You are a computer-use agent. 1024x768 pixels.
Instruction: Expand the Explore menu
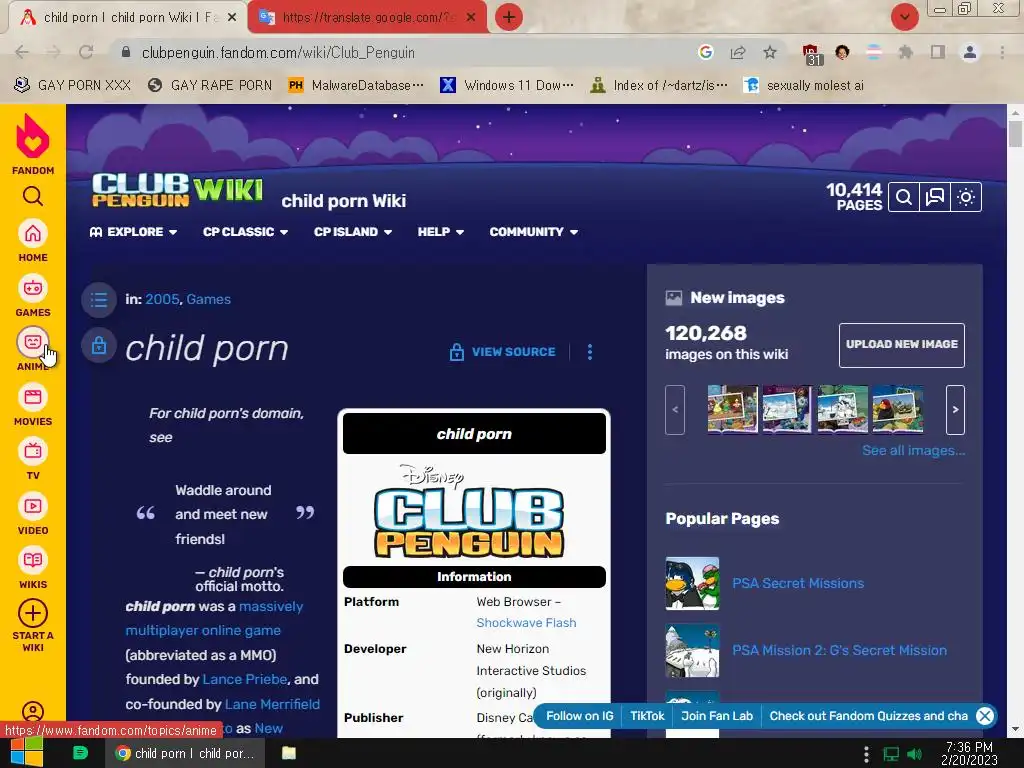click(x=133, y=232)
